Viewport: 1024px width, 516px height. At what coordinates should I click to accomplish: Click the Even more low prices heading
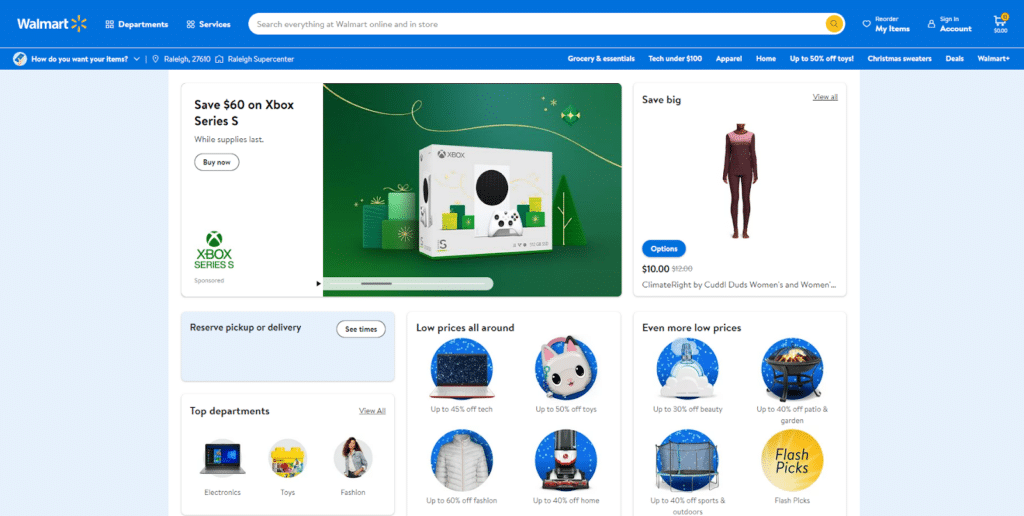click(x=692, y=328)
